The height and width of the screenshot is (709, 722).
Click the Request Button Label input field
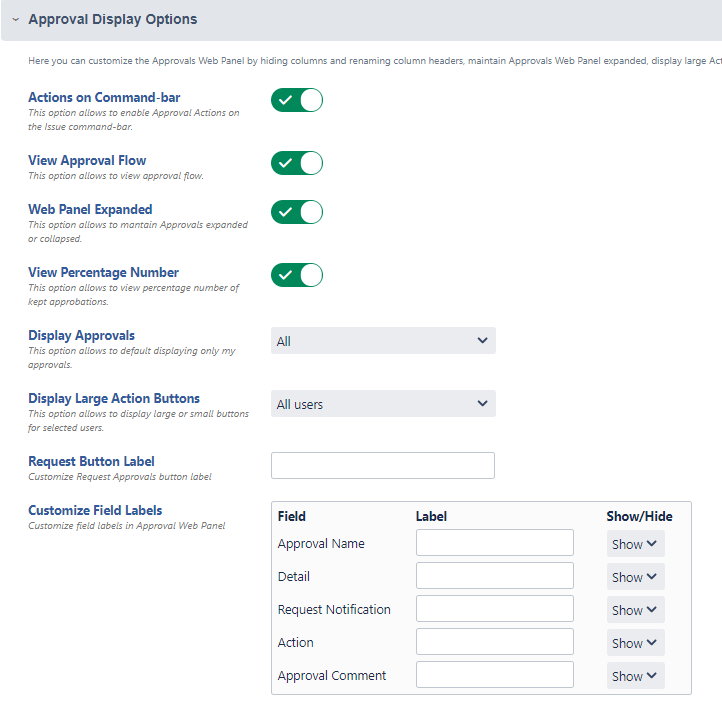[383, 466]
